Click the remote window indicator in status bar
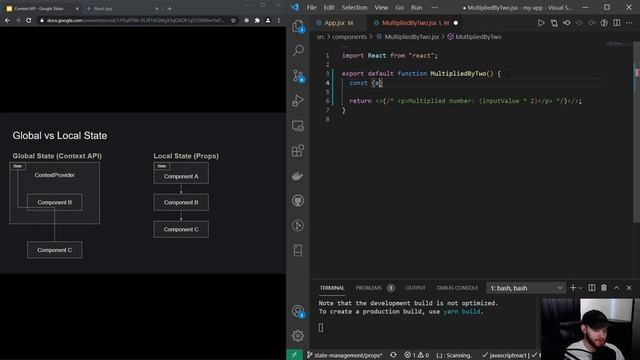Image resolution: width=640 pixels, height=360 pixels. [x=294, y=355]
